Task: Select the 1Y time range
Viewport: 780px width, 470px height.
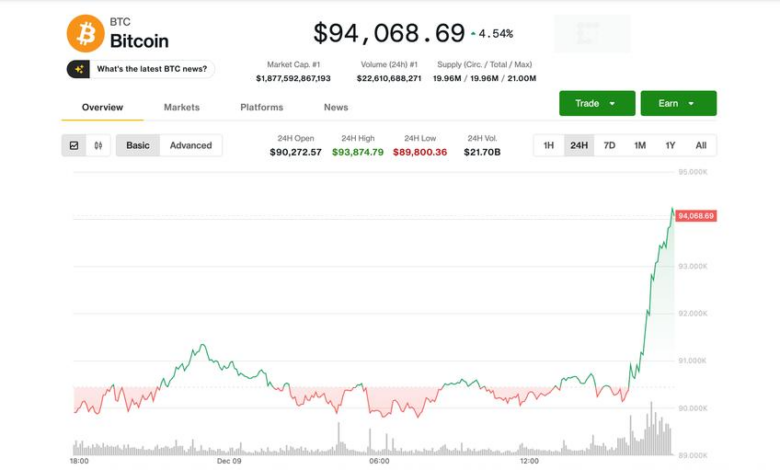Action: click(670, 145)
